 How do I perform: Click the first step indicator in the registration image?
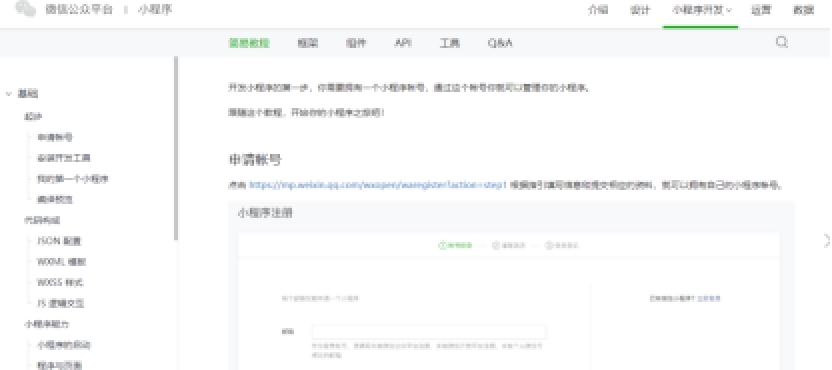point(455,246)
